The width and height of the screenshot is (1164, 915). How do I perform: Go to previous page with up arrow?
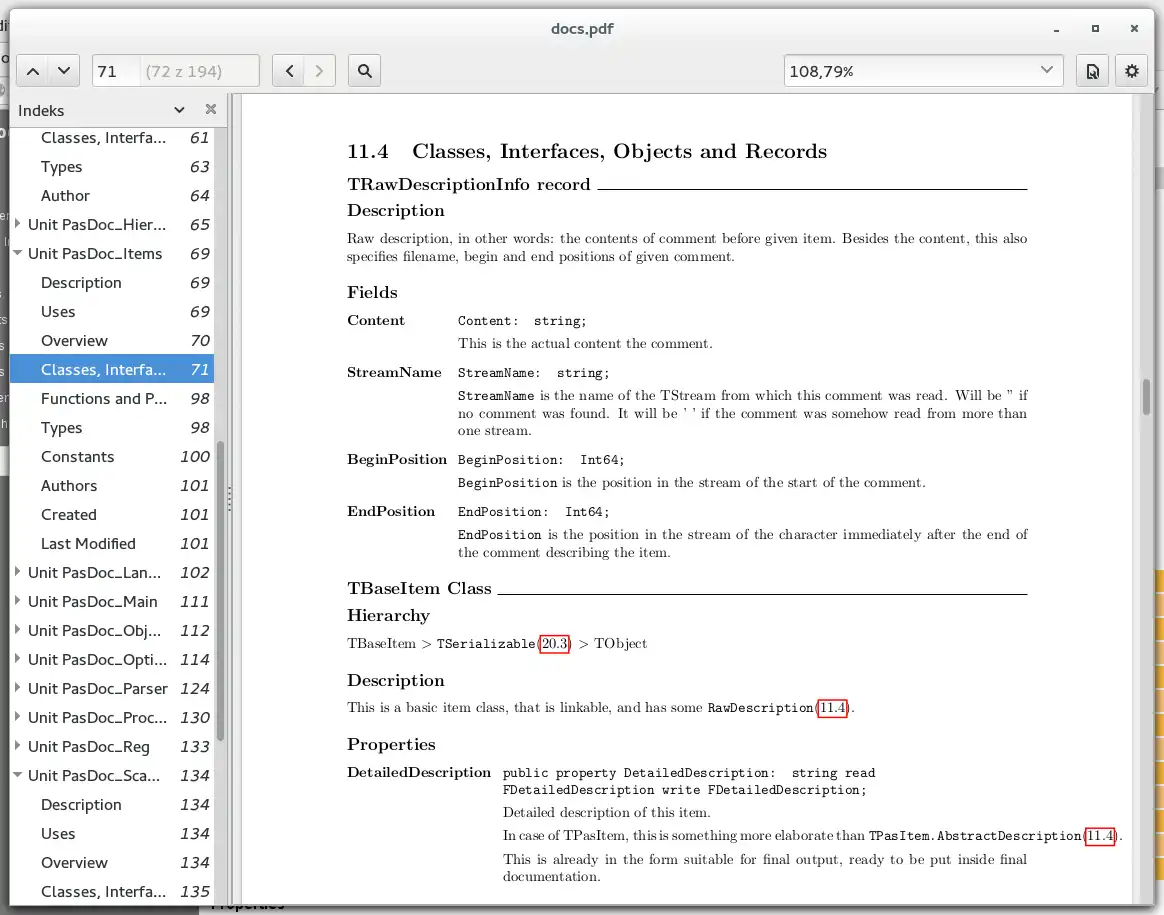tap(33, 71)
